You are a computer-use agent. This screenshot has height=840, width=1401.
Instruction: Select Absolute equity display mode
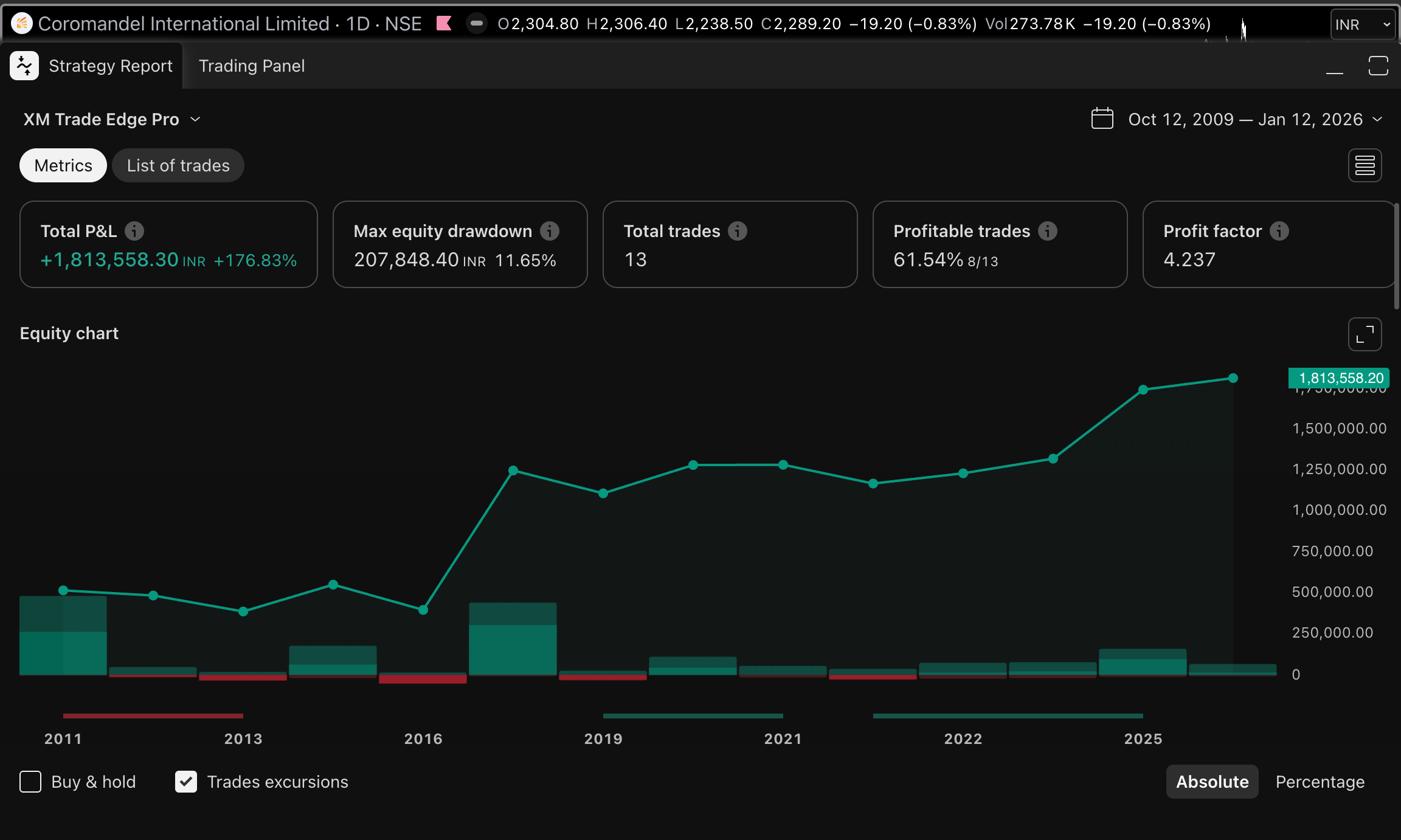pos(1212,782)
